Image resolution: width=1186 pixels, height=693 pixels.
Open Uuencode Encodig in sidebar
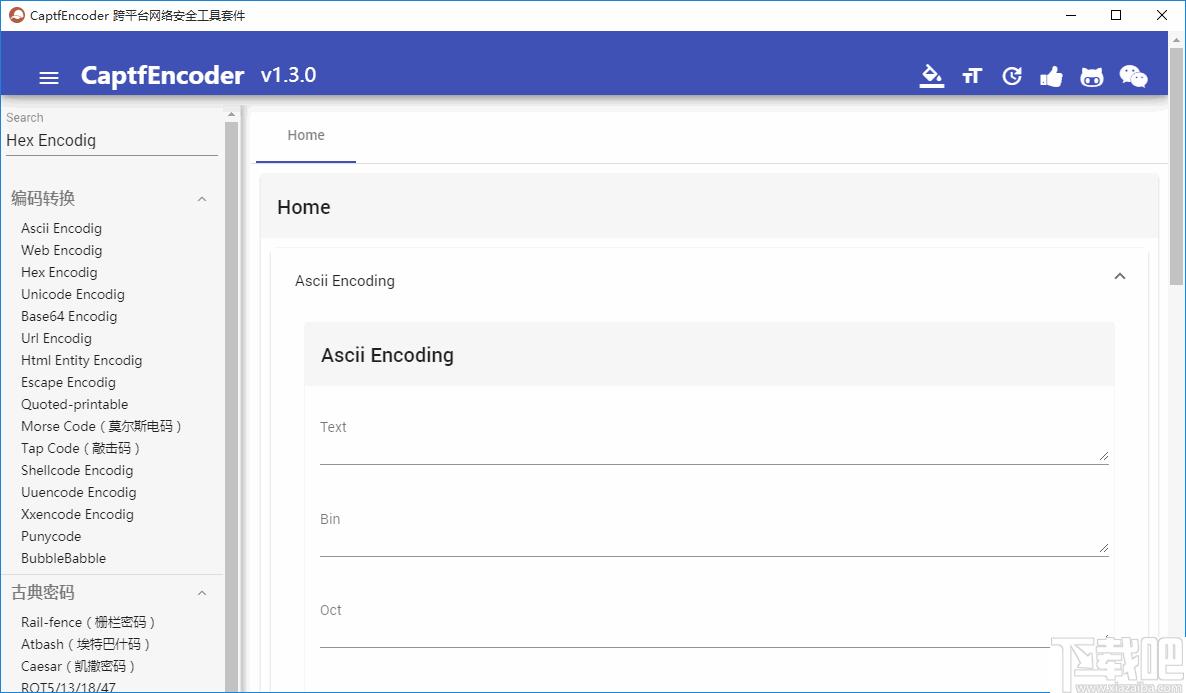[x=79, y=492]
